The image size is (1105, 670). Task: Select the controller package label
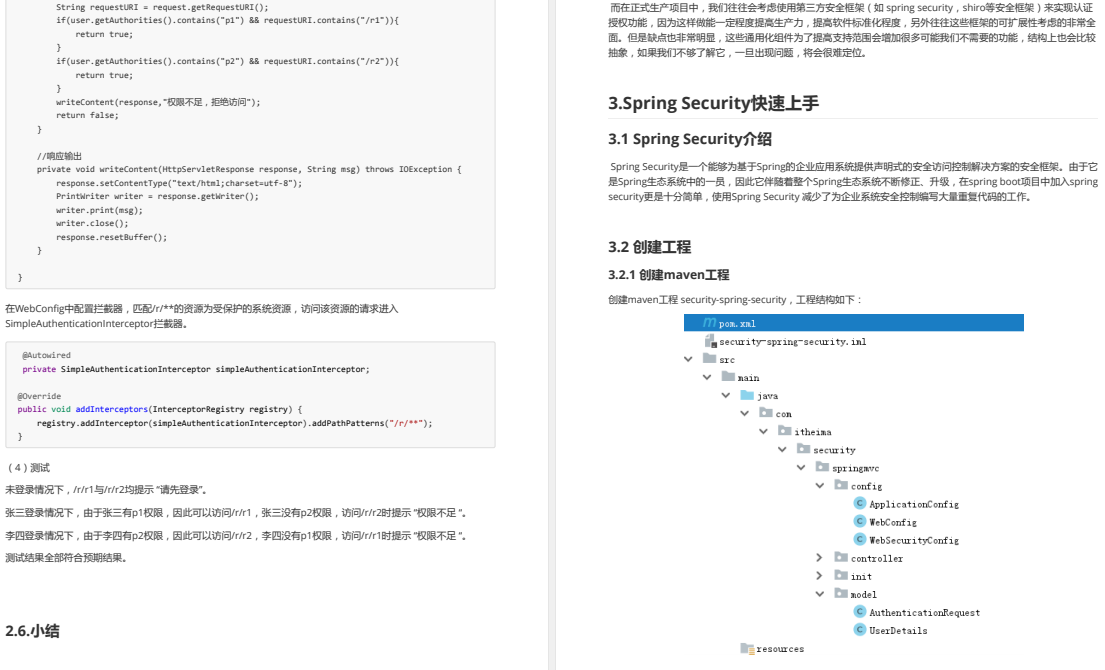point(877,559)
